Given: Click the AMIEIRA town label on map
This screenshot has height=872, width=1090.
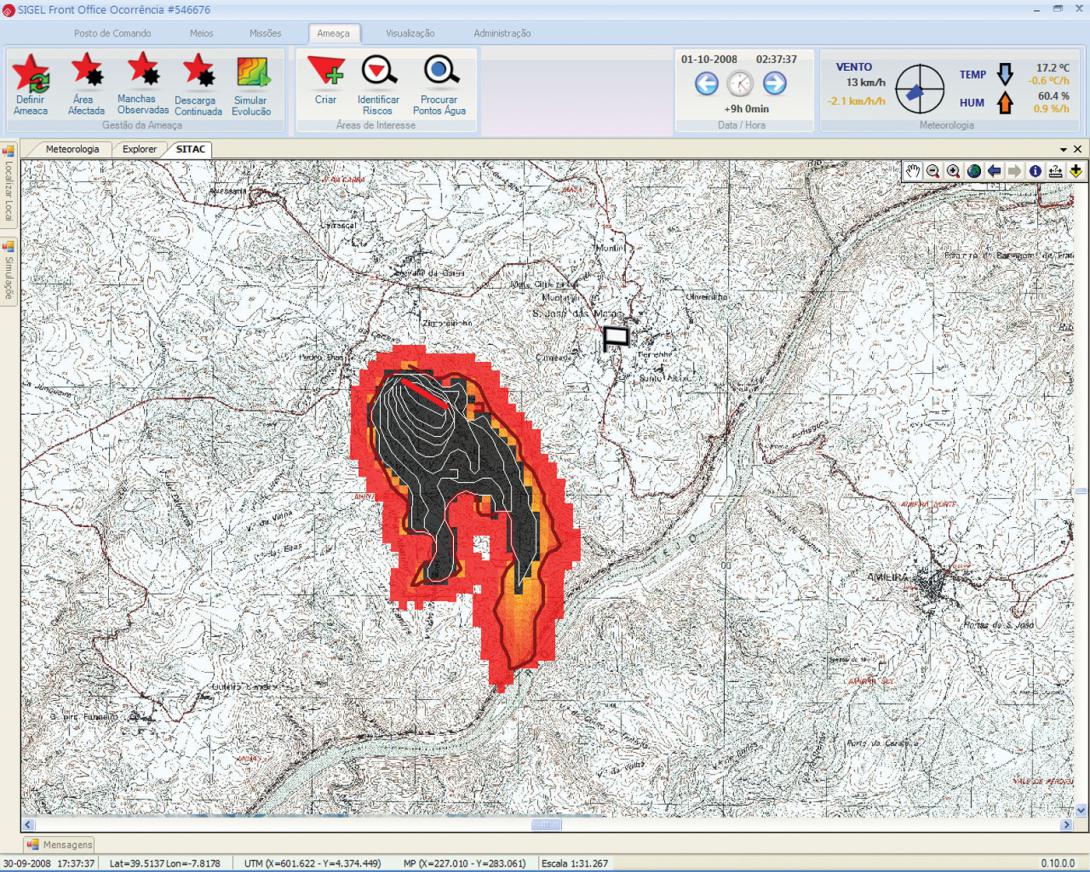Looking at the screenshot, I should [x=888, y=577].
